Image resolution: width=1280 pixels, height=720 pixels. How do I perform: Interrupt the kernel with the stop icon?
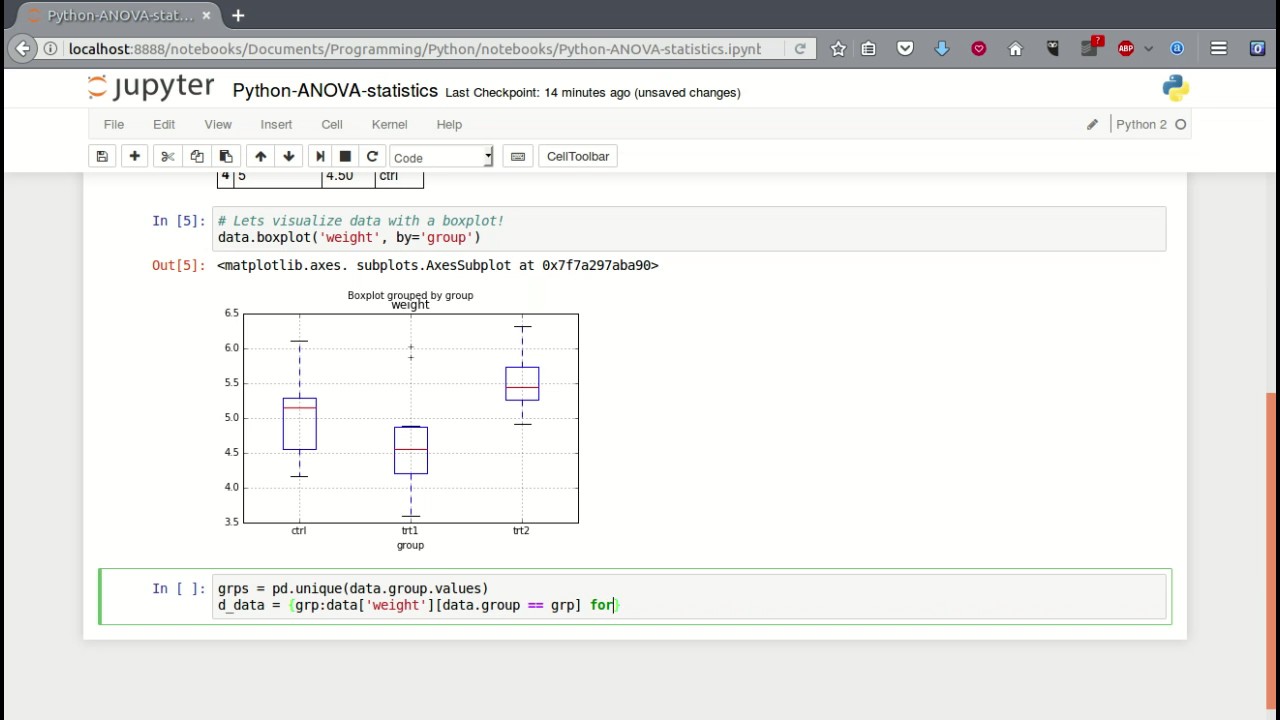point(346,156)
